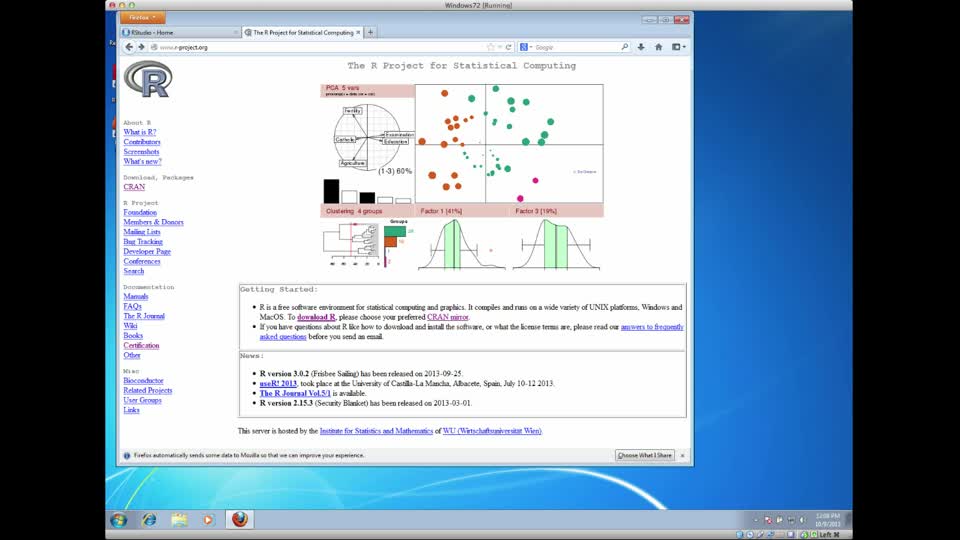Click the Choose What I Share button

pos(645,456)
